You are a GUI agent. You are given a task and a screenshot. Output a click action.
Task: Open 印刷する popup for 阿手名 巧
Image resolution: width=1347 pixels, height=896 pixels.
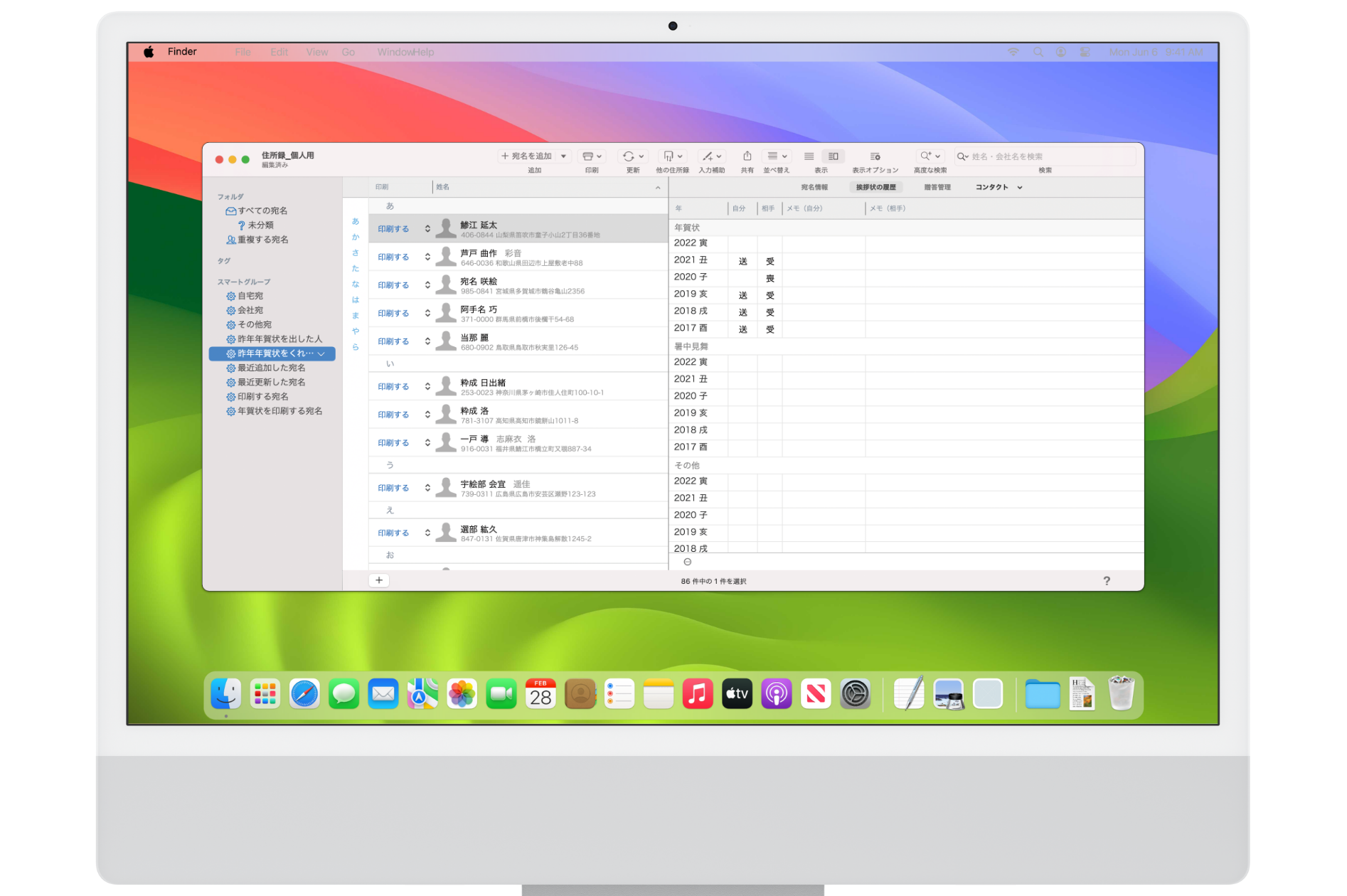pos(403,314)
